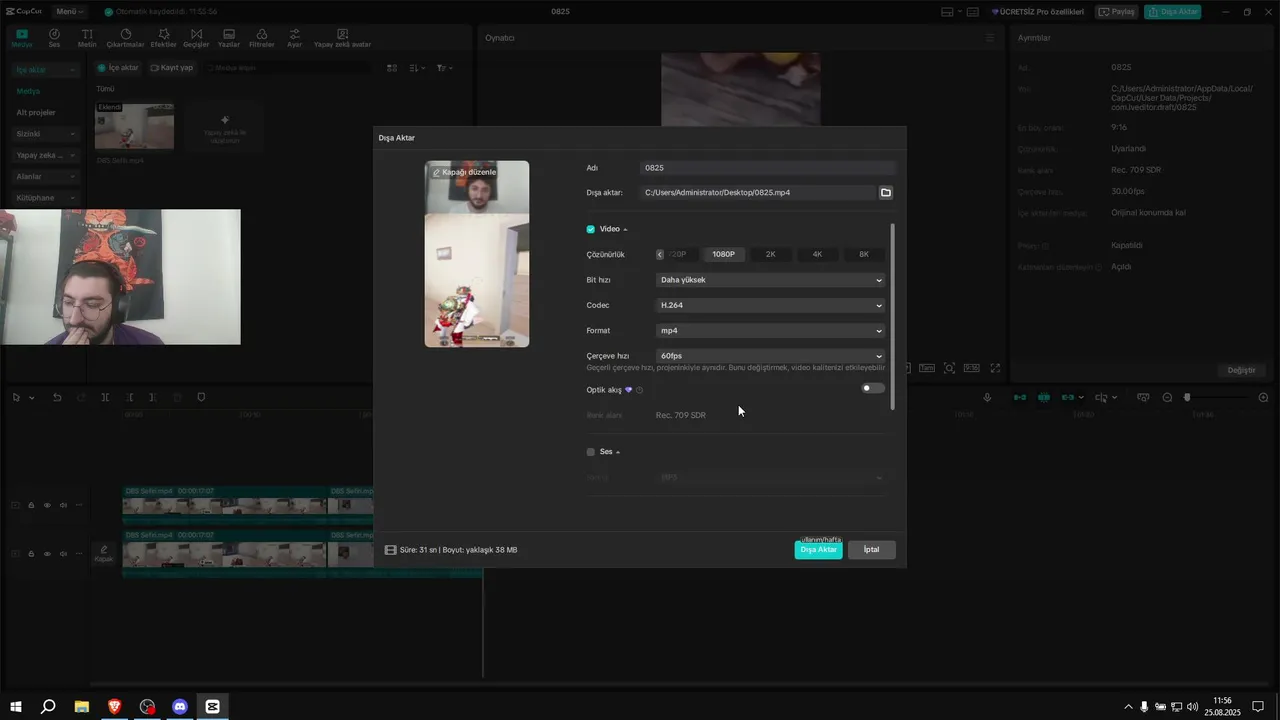Click the İptal cancel button
Screen dimensions: 1280x720
pyautogui.click(x=871, y=550)
